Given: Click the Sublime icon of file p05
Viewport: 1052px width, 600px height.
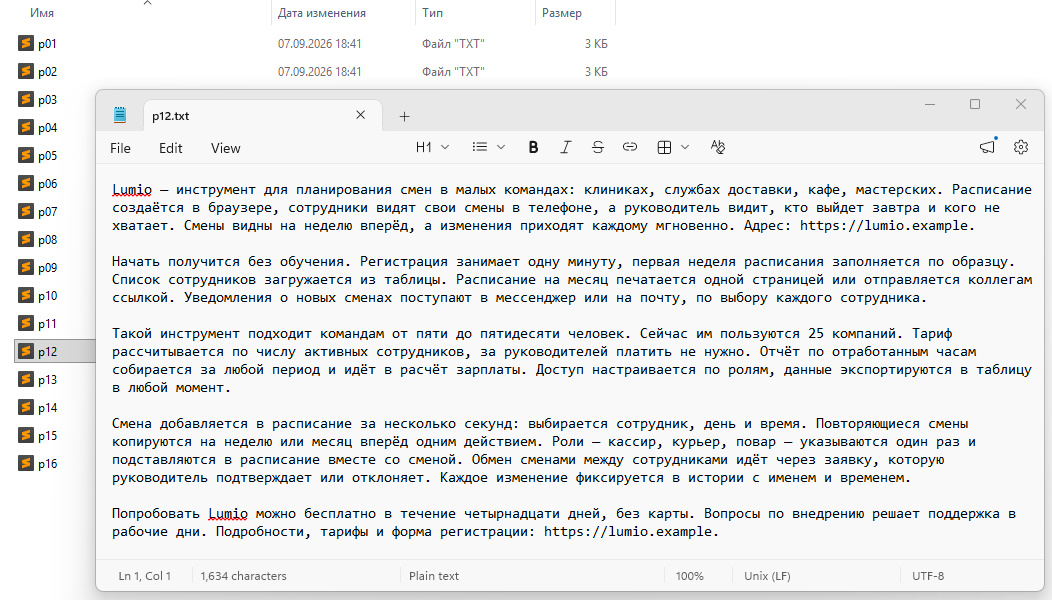Looking at the screenshot, I should coord(25,155).
